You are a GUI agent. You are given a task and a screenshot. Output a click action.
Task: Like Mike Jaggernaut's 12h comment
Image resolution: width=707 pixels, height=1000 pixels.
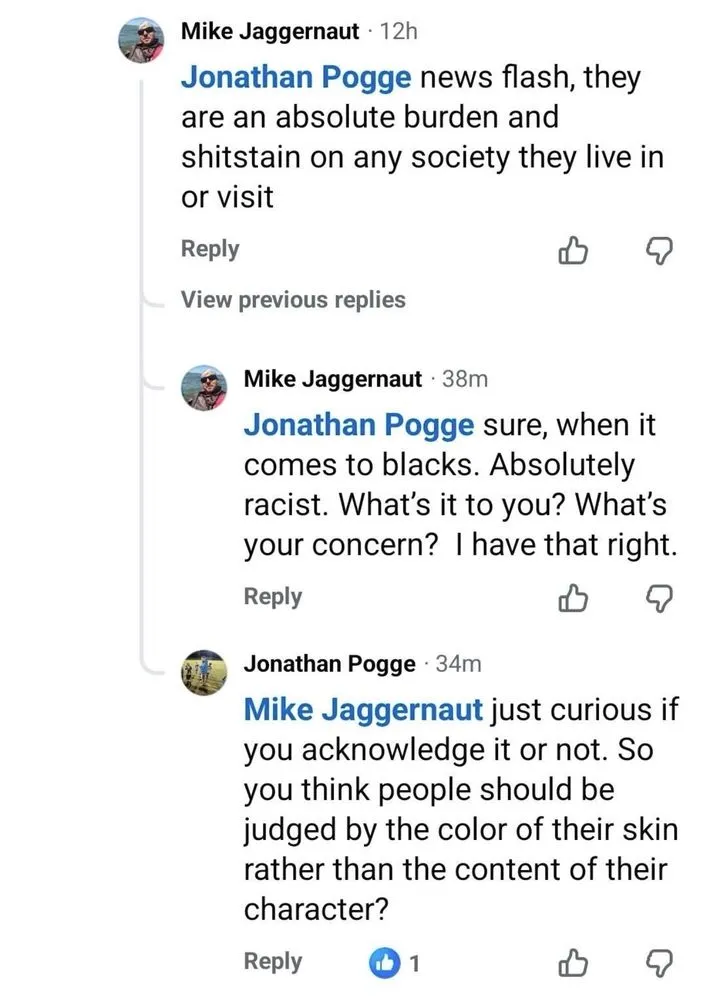[x=572, y=252]
